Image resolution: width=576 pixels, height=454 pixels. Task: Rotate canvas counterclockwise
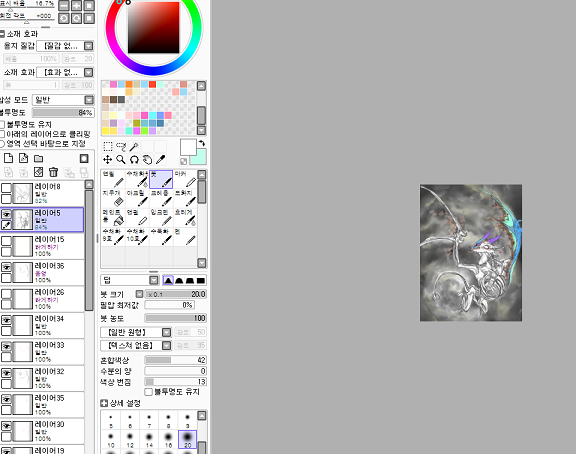(x=64, y=18)
